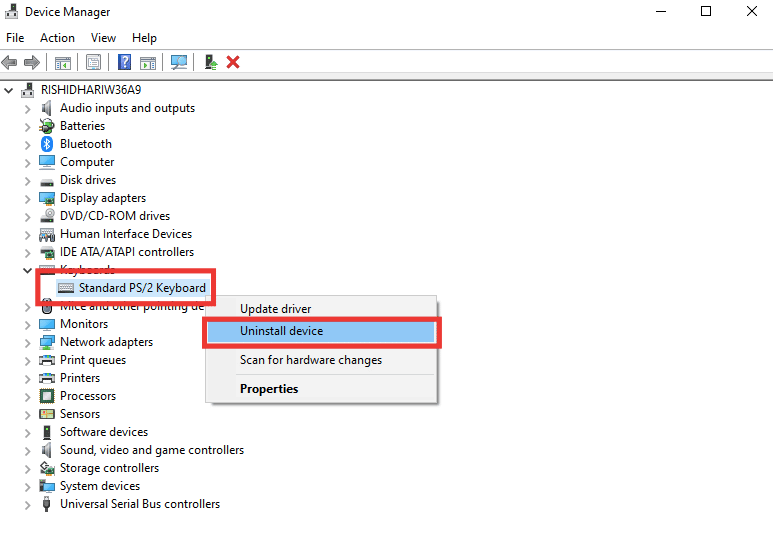
Task: Click the Device Manager title bar icon
Action: pyautogui.click(x=12, y=11)
